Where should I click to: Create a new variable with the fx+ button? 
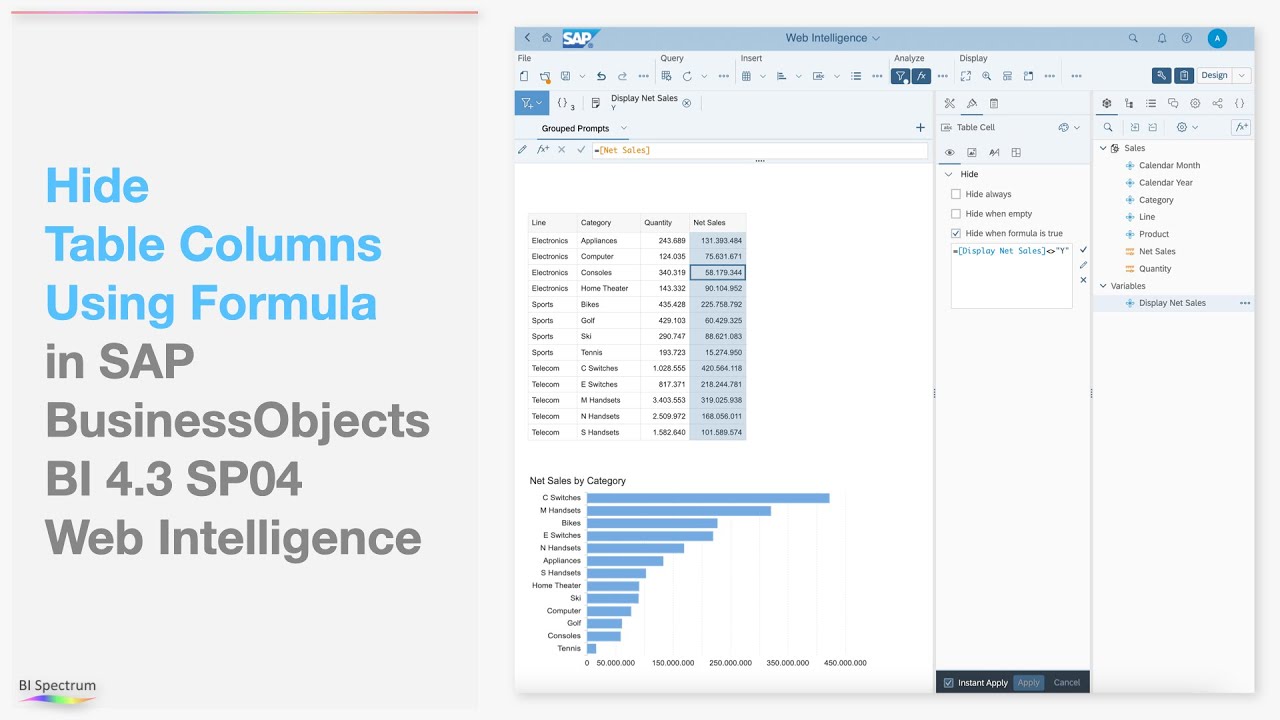point(1241,128)
